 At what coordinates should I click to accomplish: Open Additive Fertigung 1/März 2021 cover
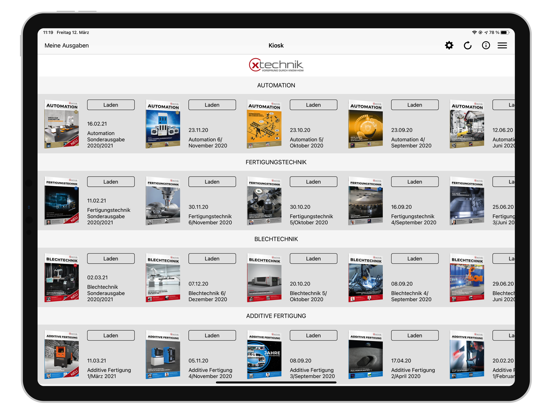(62, 355)
